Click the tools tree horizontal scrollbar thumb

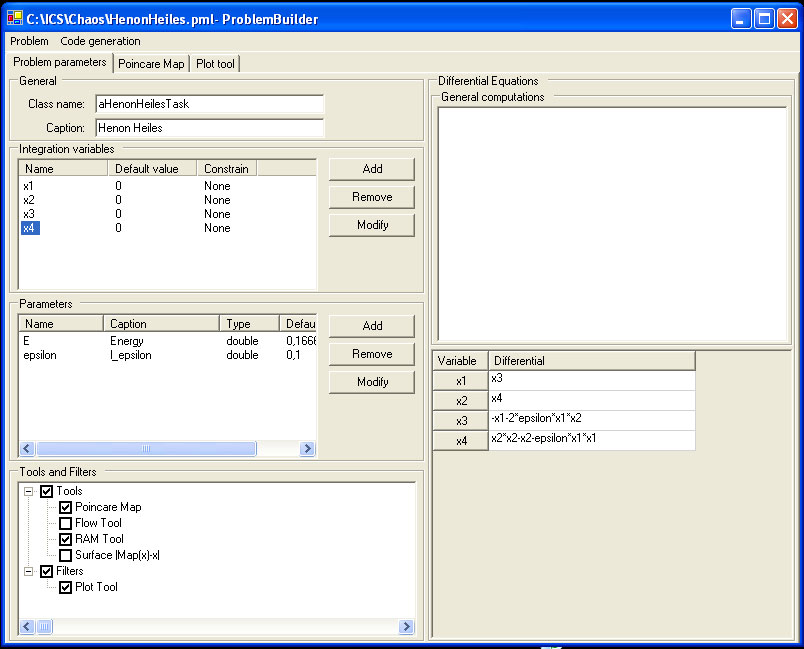[x=45, y=626]
